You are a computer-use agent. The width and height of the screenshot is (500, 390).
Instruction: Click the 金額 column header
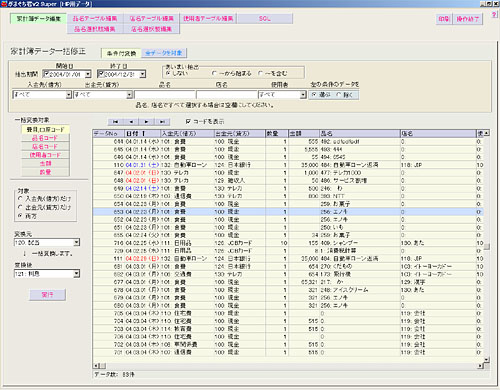coord(304,133)
